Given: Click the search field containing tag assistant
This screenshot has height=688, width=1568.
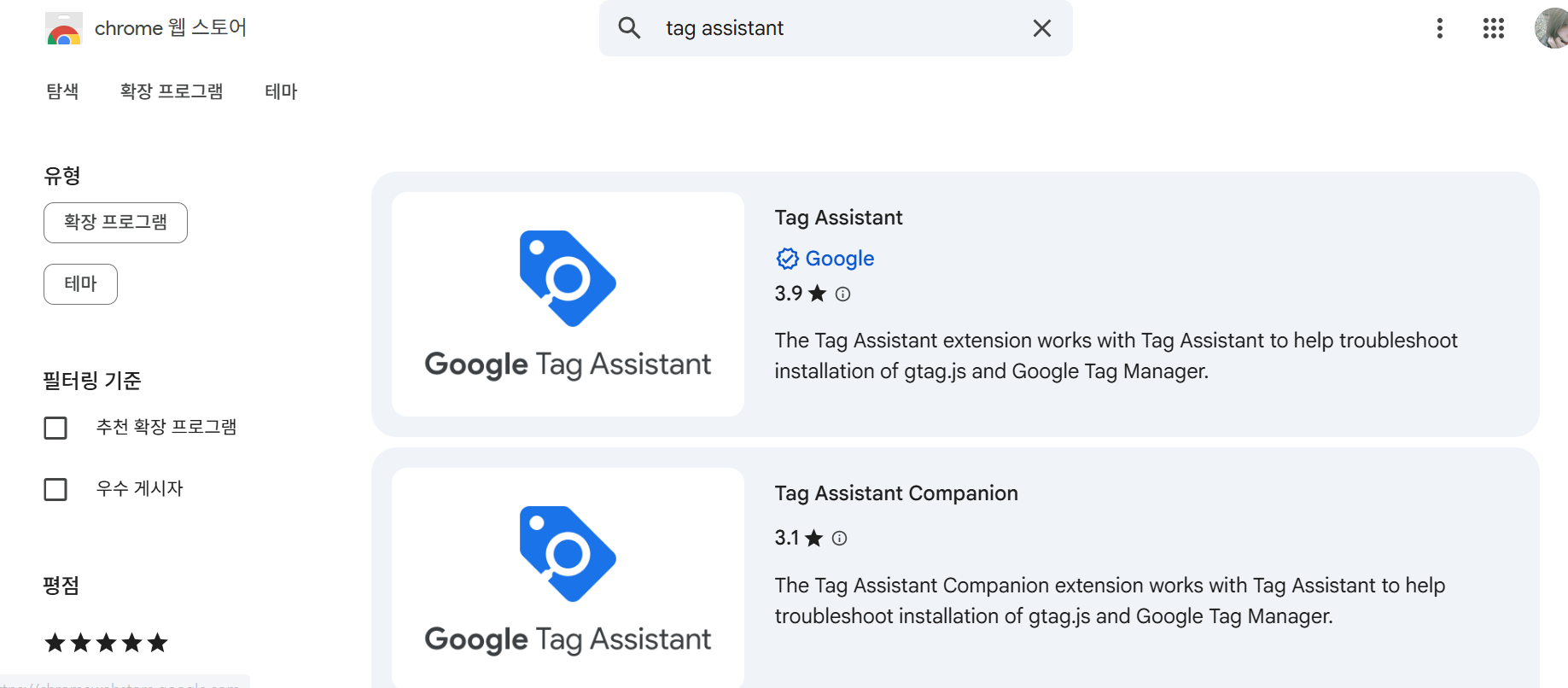Looking at the screenshot, I should pos(836,28).
